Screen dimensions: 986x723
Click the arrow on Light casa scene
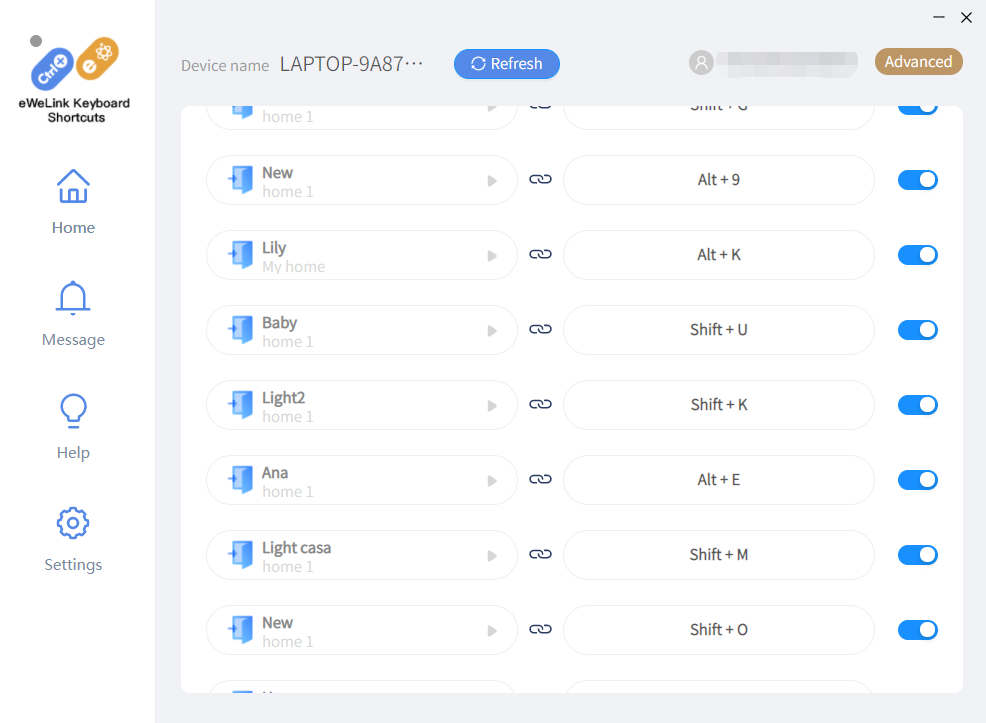coord(492,556)
